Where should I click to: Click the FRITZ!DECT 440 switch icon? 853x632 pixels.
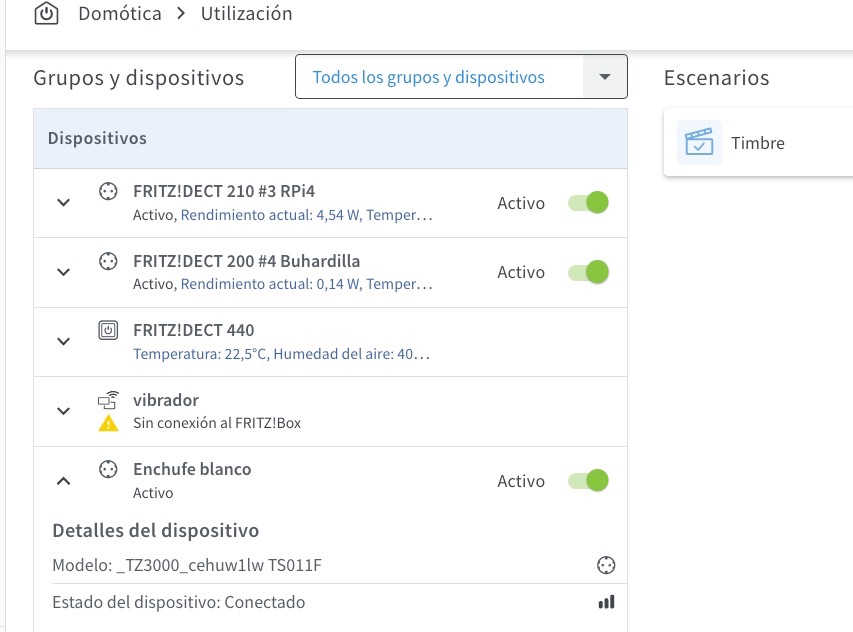point(108,330)
